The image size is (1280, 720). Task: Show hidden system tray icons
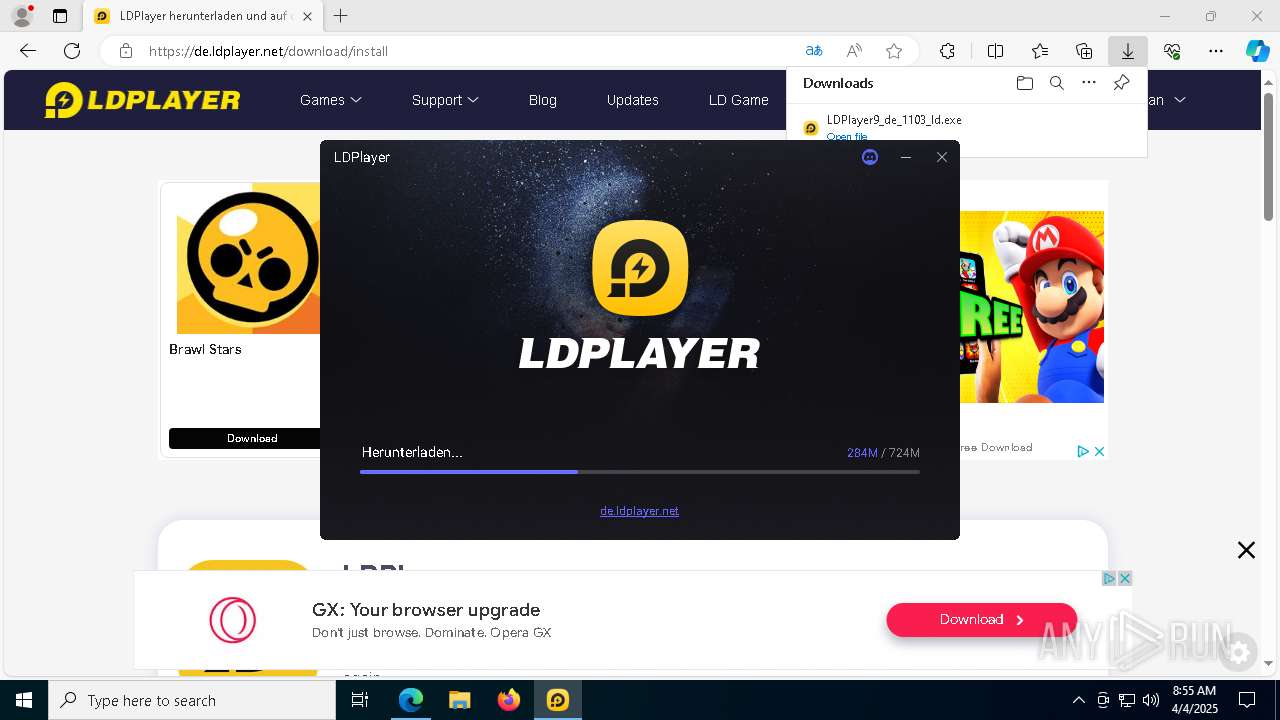(x=1079, y=700)
